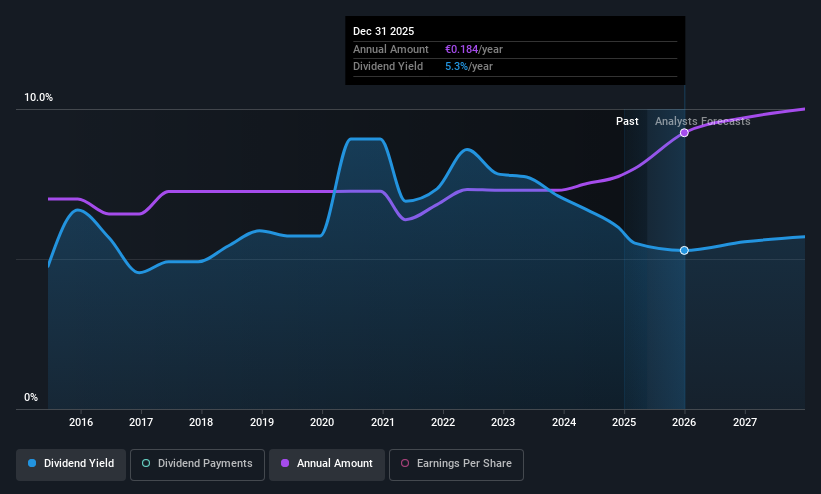Click the 2025 x-axis label
821x494 pixels.
tap(624, 422)
